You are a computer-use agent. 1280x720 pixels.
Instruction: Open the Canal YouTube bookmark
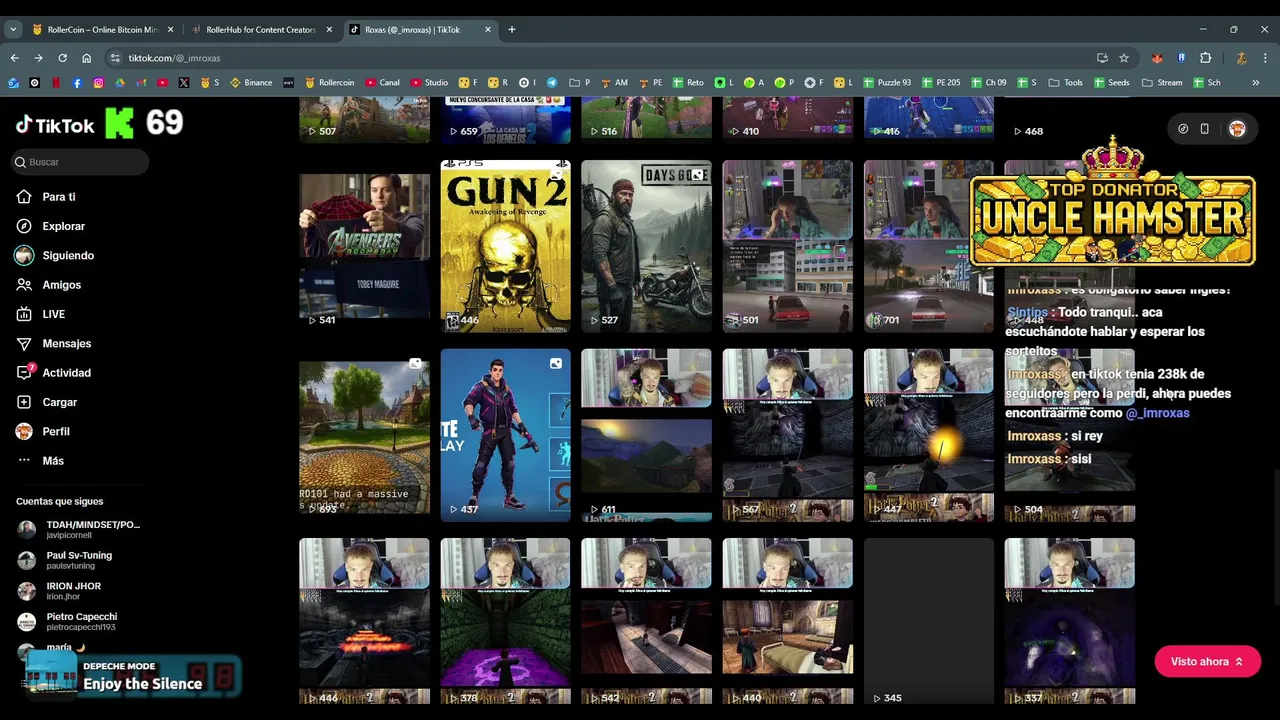click(x=383, y=83)
